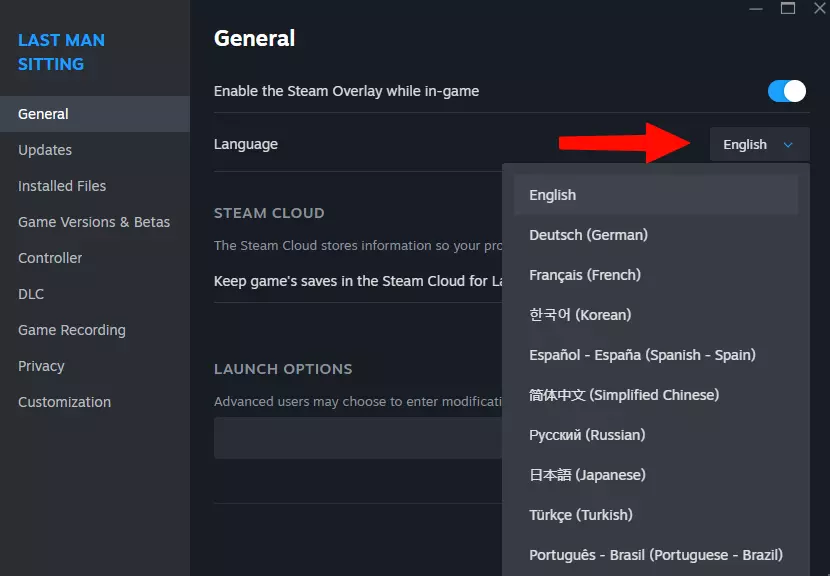
Task: Go to Game Versions & Betas tab
Action: 94,222
